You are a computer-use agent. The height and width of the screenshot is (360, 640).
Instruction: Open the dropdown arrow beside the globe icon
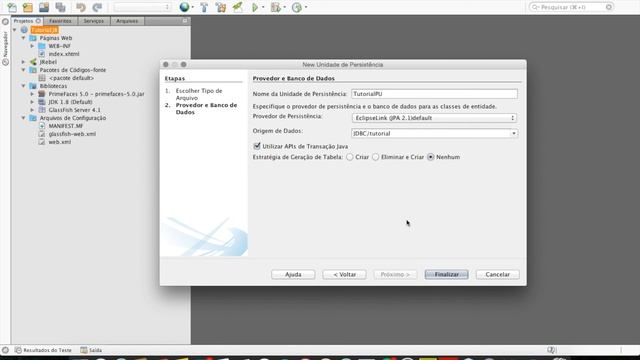coord(193,7)
